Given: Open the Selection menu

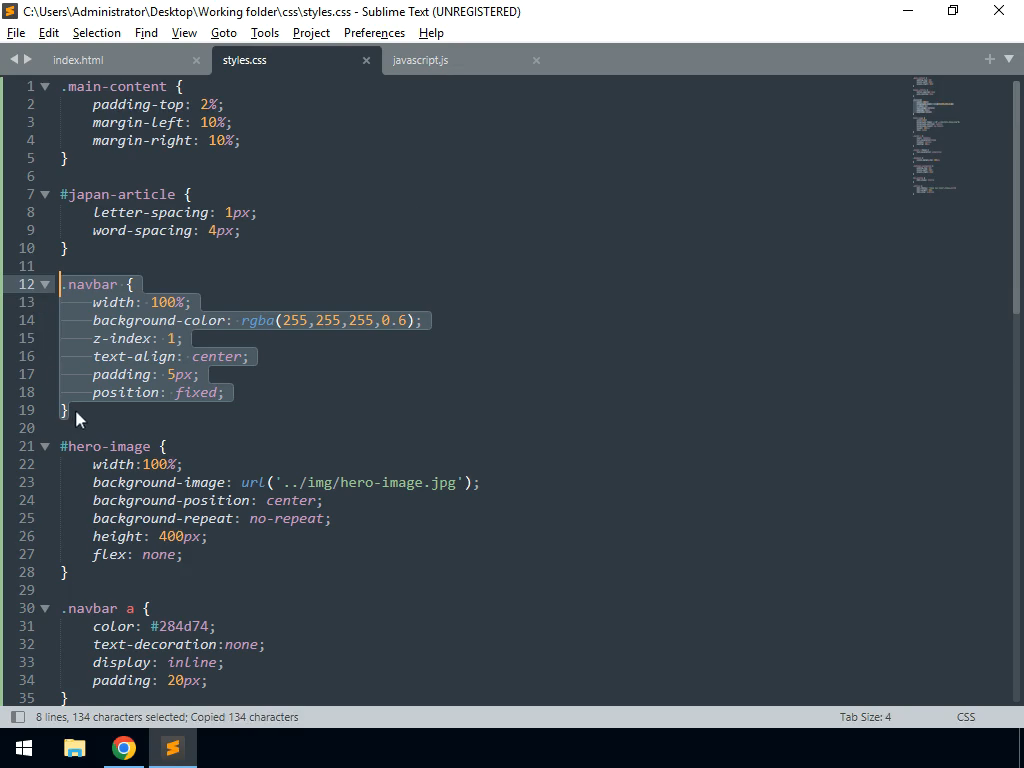Looking at the screenshot, I should coord(97,33).
